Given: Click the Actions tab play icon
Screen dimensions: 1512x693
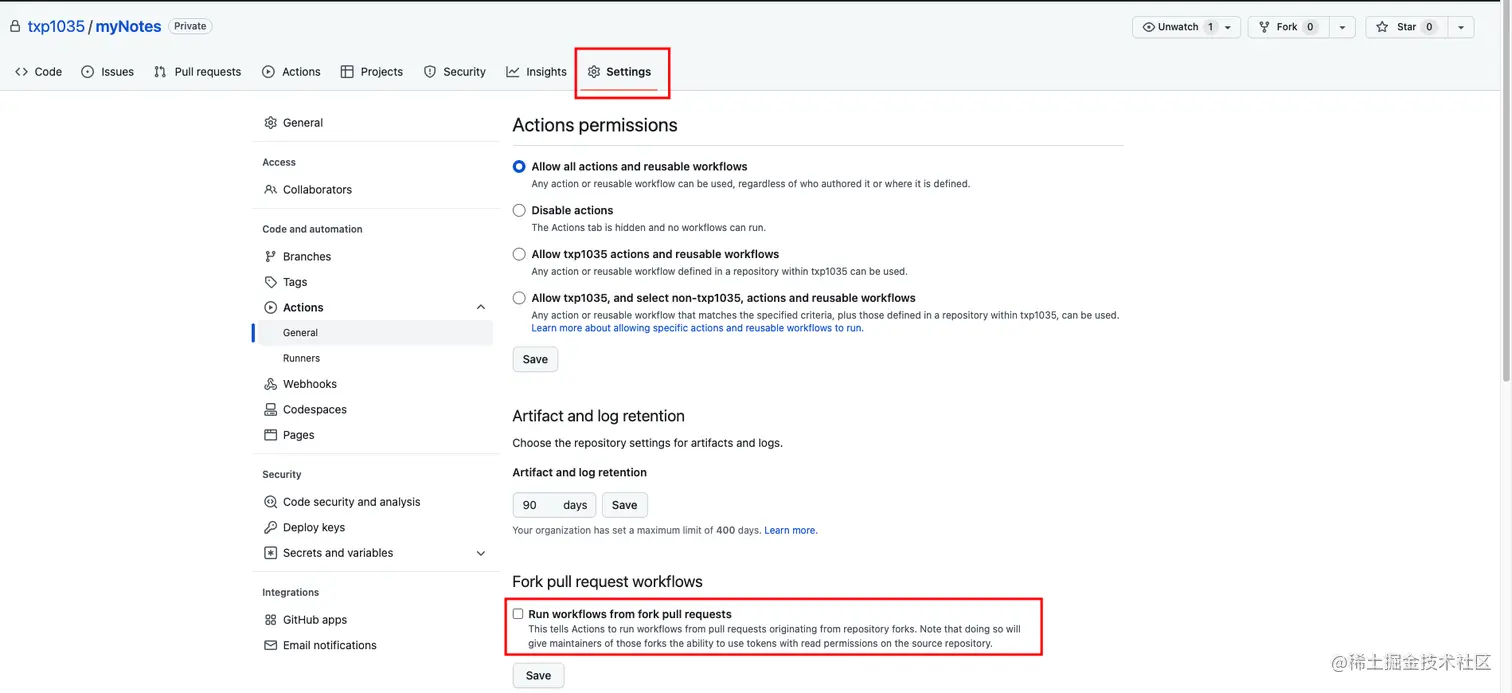Looking at the screenshot, I should click(x=268, y=72).
